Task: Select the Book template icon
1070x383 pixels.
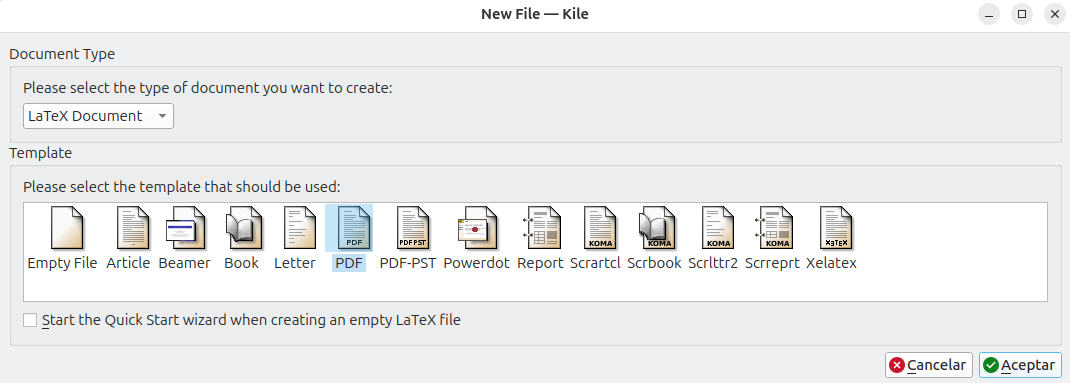Action: pos(242,229)
